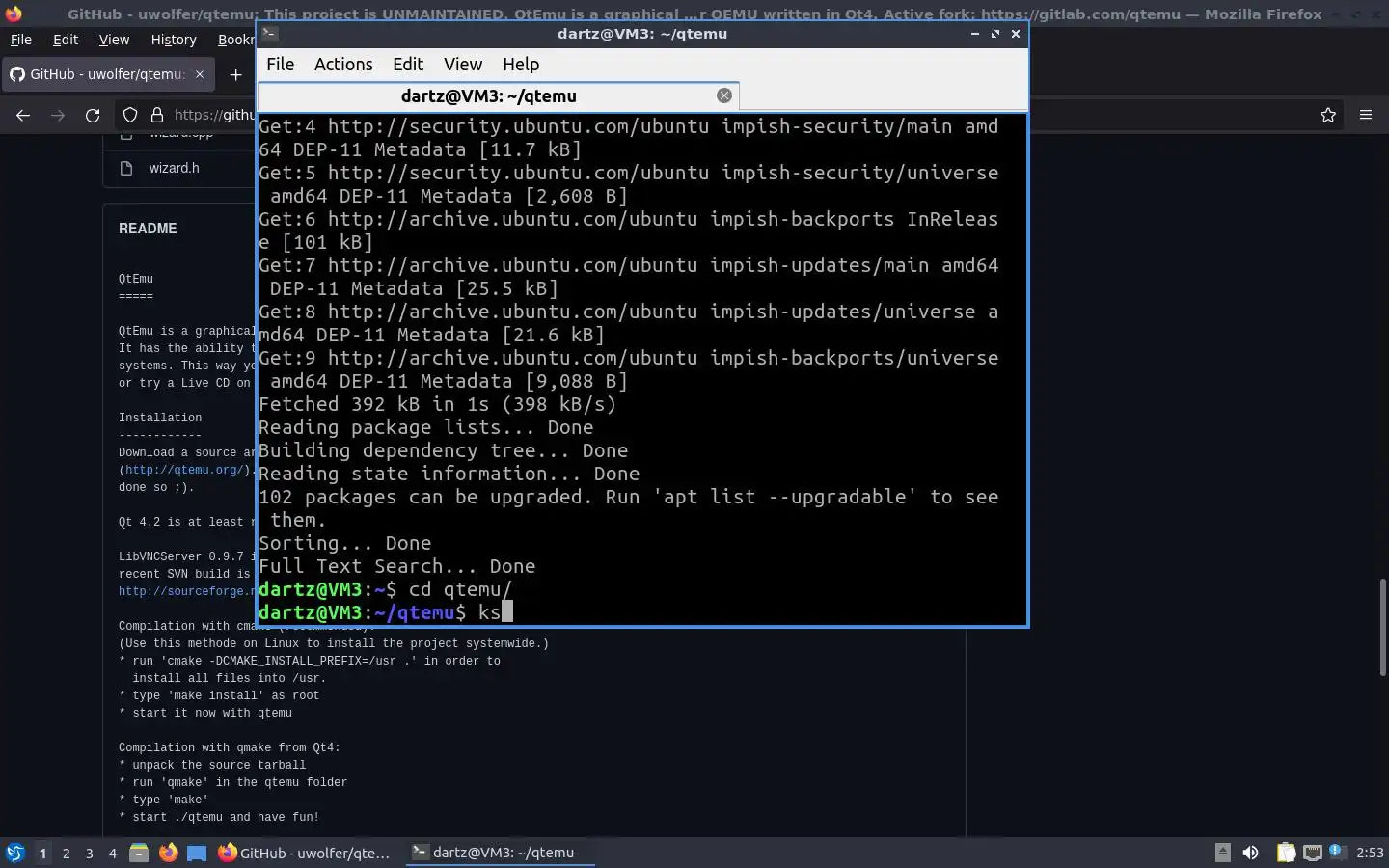The image size is (1389, 868).
Task: Open Firefox Edit menu
Action: [66, 40]
